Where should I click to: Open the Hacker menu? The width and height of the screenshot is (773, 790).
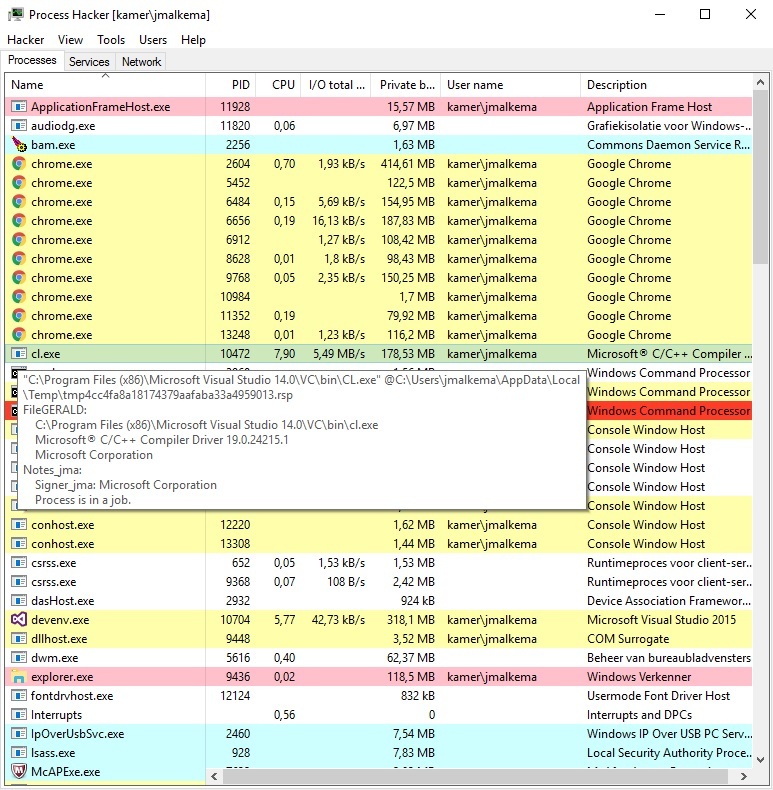click(x=26, y=40)
